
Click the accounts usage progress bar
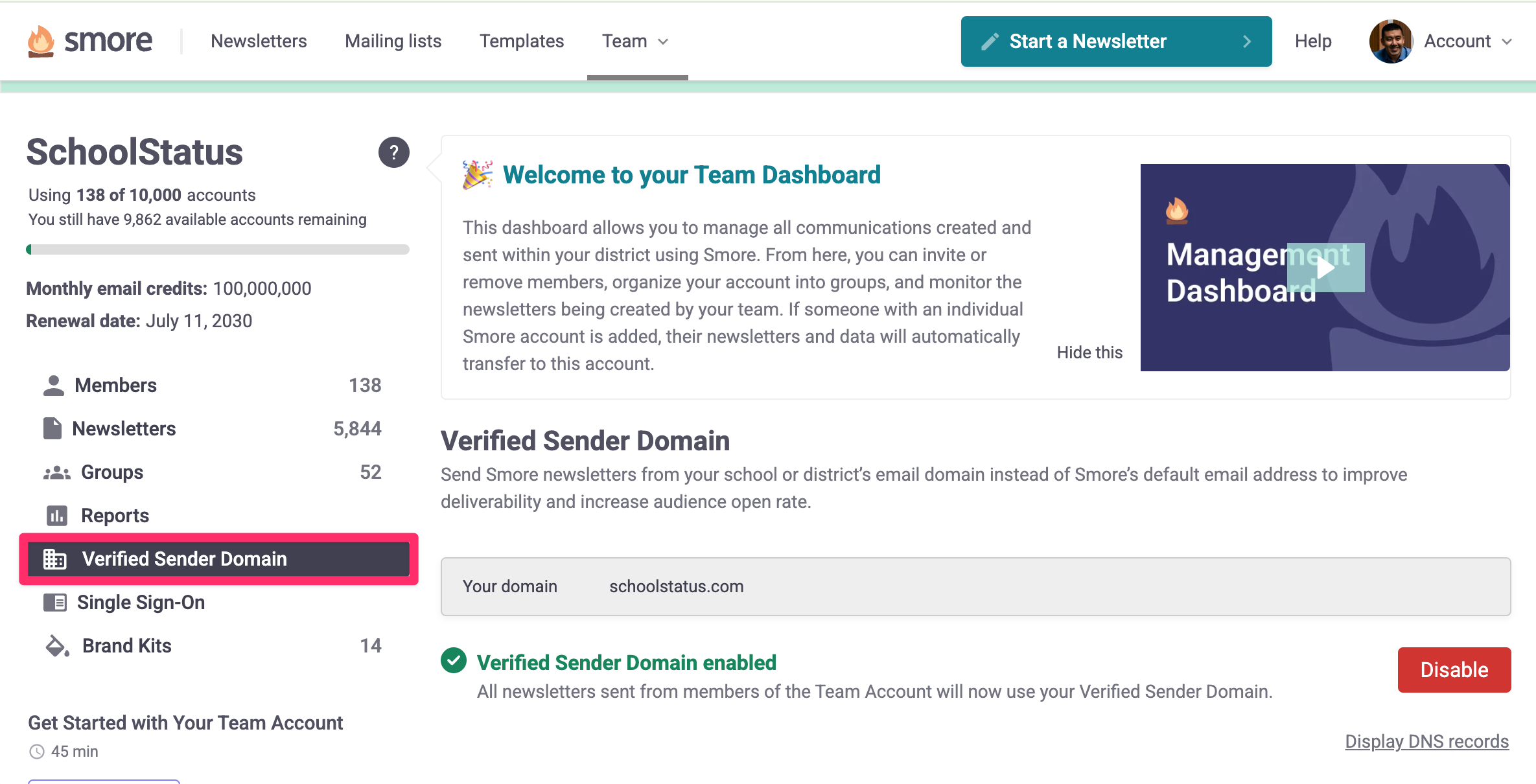coord(218,249)
